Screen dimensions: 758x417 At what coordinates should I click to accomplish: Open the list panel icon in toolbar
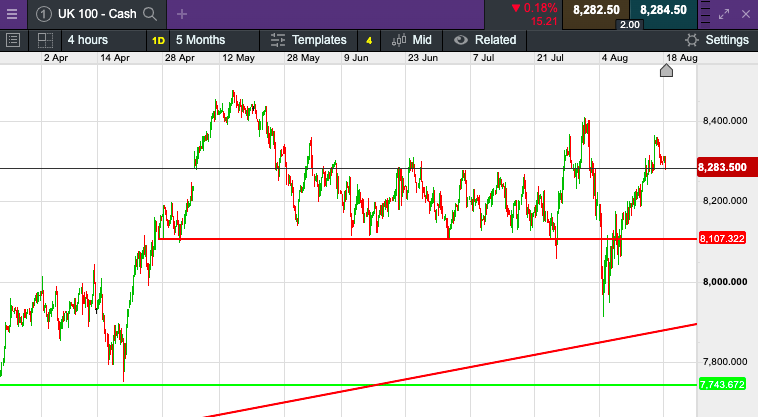[x=14, y=40]
